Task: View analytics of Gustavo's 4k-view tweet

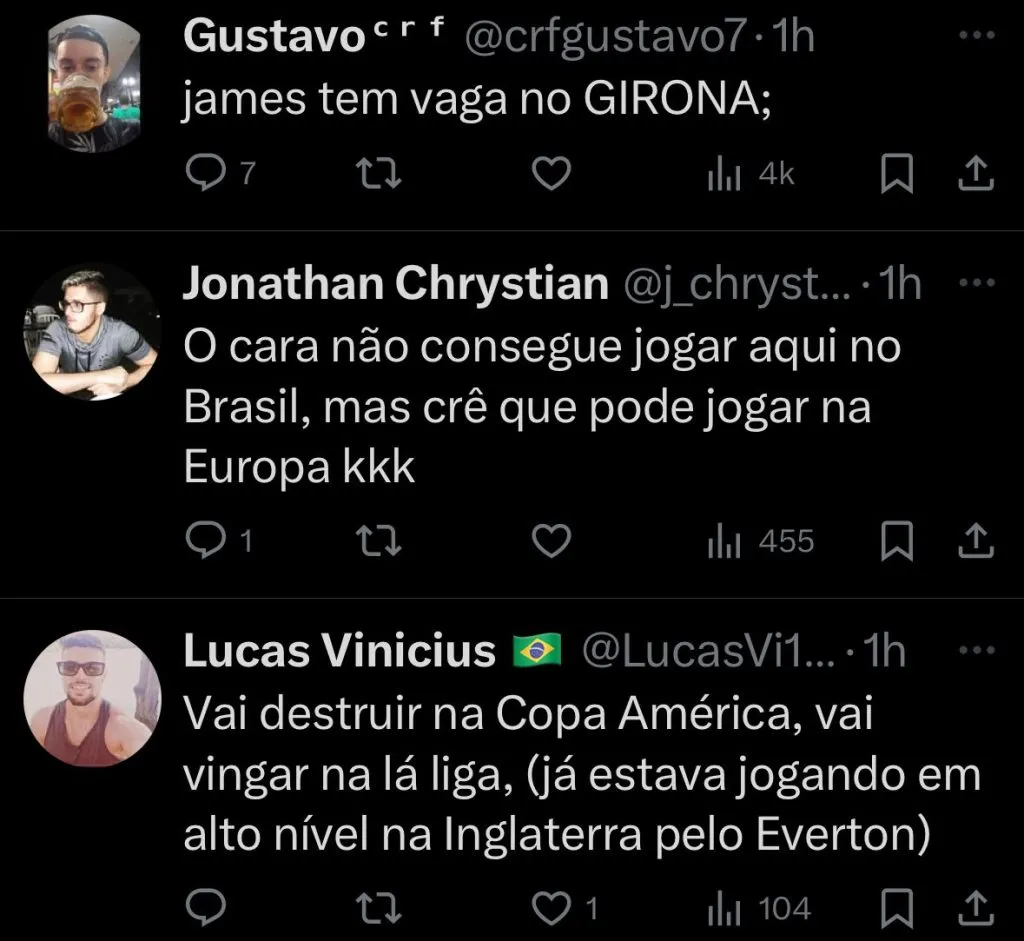Action: tap(722, 175)
